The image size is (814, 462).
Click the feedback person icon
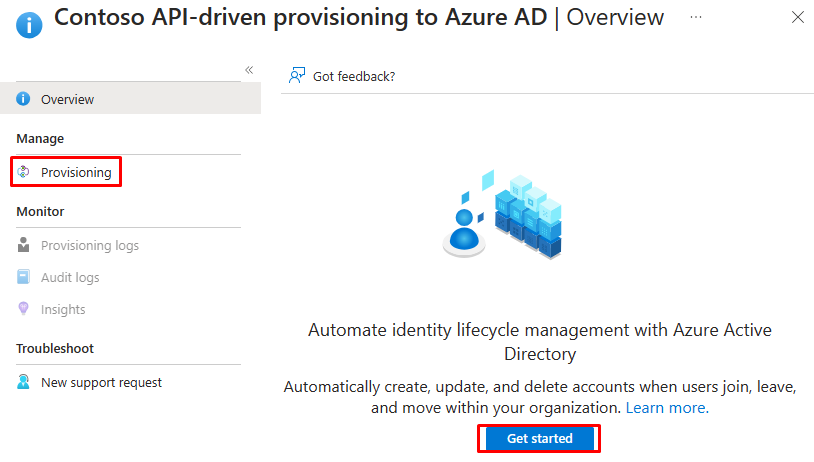297,76
